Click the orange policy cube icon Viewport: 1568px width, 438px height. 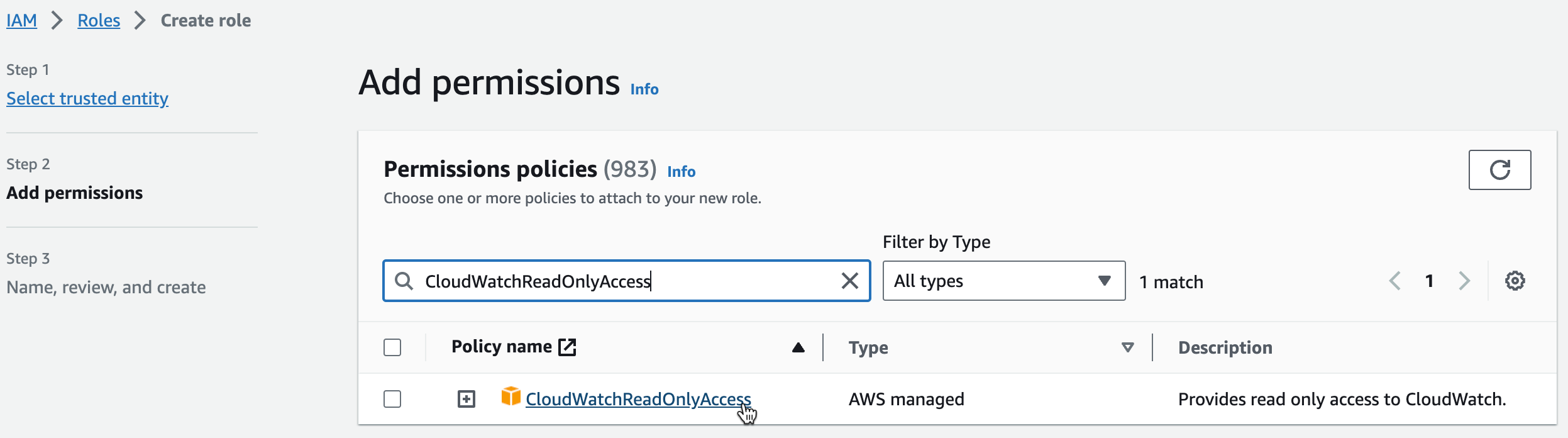click(511, 396)
